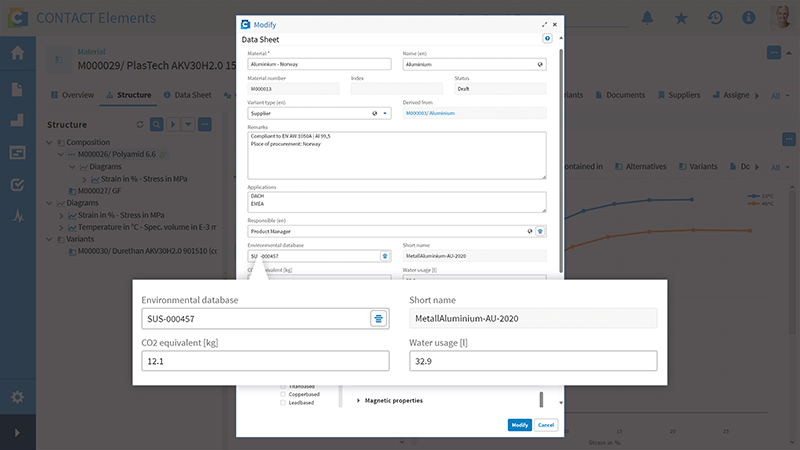Click the activity pulse icon in sidebar

(x=17, y=216)
